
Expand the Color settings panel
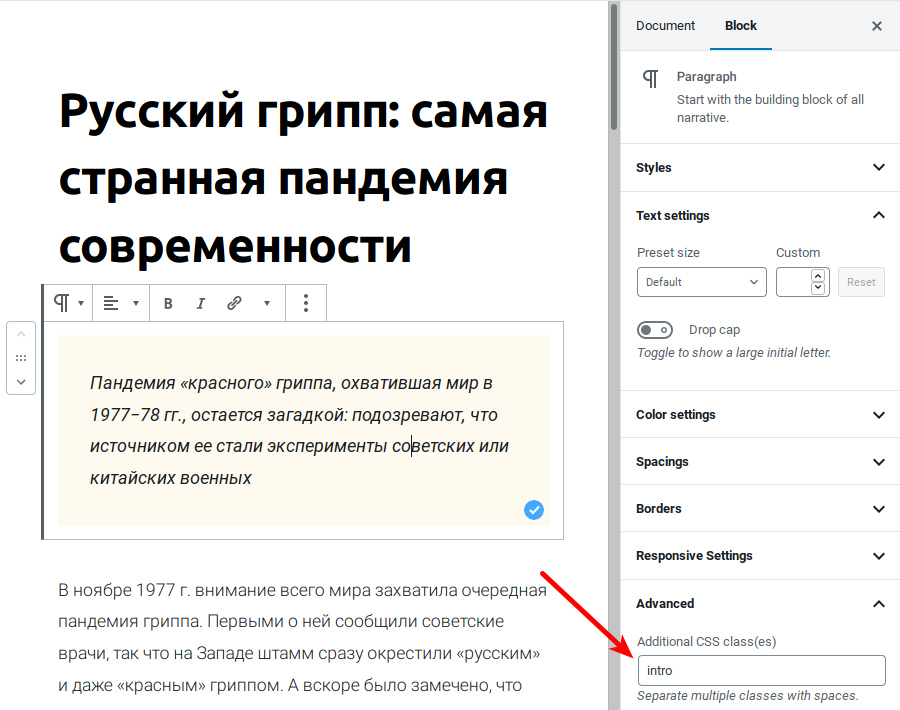tap(760, 414)
